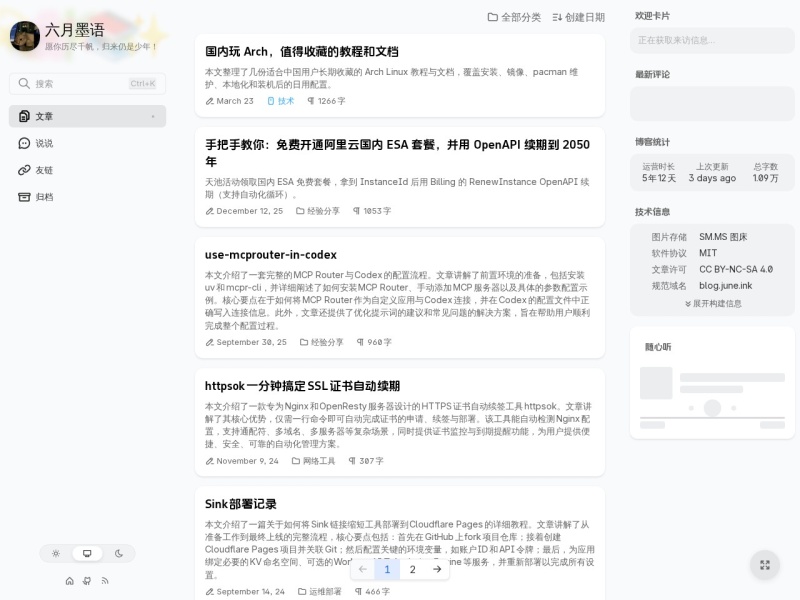Switch to light theme sun icon
Screen dimensions: 800x600
pyautogui.click(x=56, y=554)
